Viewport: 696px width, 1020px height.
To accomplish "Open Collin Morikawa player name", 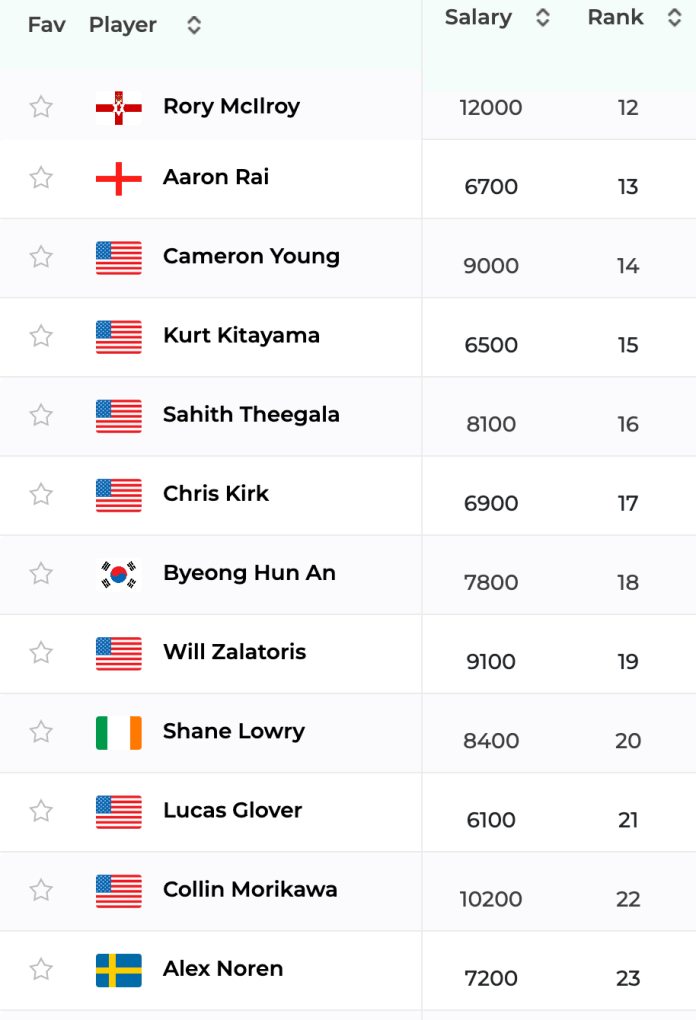I will pos(250,890).
